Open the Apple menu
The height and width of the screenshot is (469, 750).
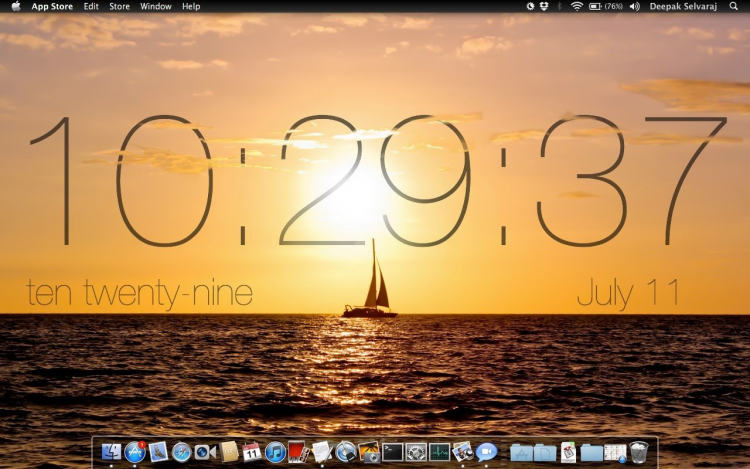click(16, 6)
